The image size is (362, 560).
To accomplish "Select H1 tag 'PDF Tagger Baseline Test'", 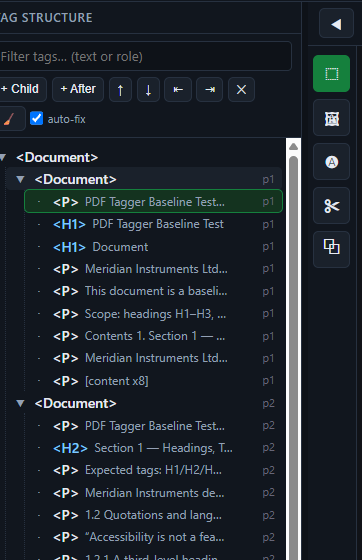I will [154, 224].
